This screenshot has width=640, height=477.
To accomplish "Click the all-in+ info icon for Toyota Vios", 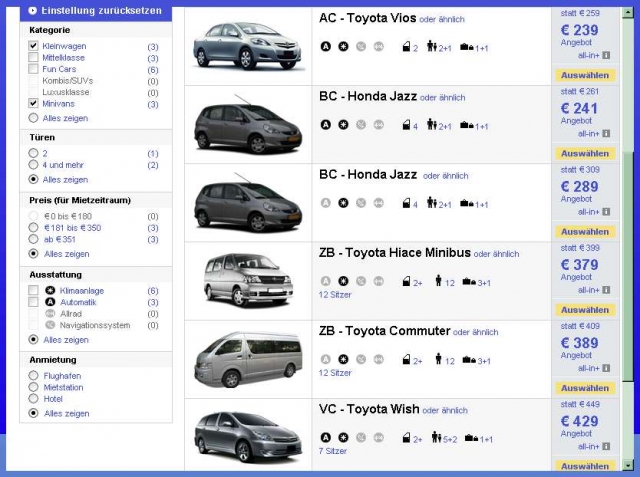I will [x=606, y=55].
